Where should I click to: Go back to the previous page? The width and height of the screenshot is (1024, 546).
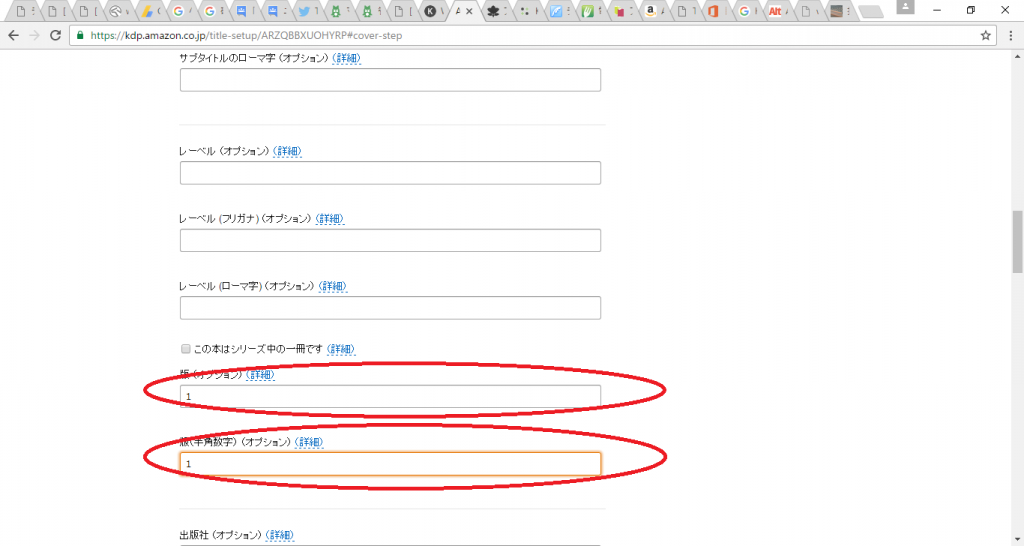coord(14,36)
